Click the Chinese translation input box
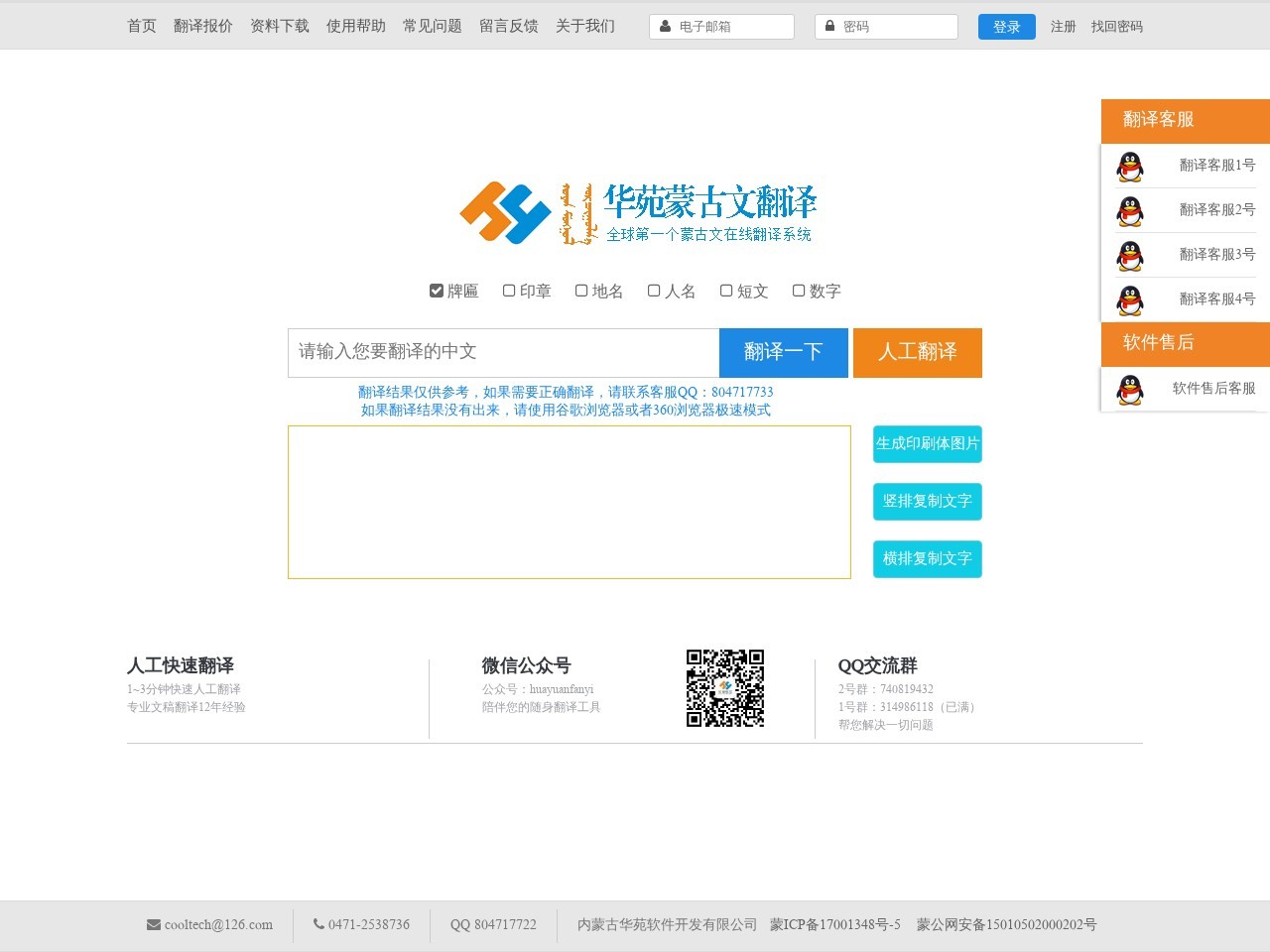This screenshot has width=1270, height=952. click(x=501, y=352)
